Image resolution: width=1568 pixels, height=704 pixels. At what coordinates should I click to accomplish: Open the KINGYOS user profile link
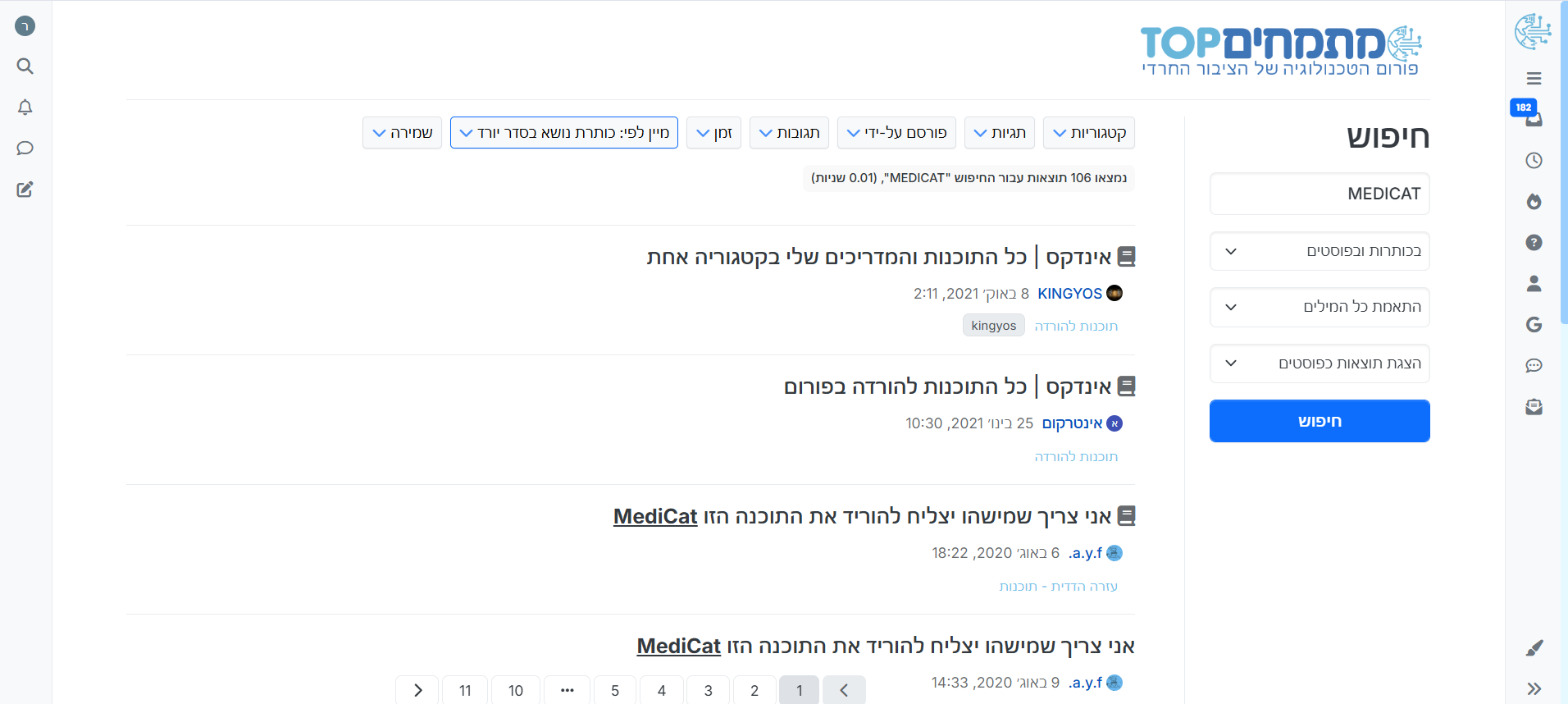pyautogui.click(x=1069, y=294)
